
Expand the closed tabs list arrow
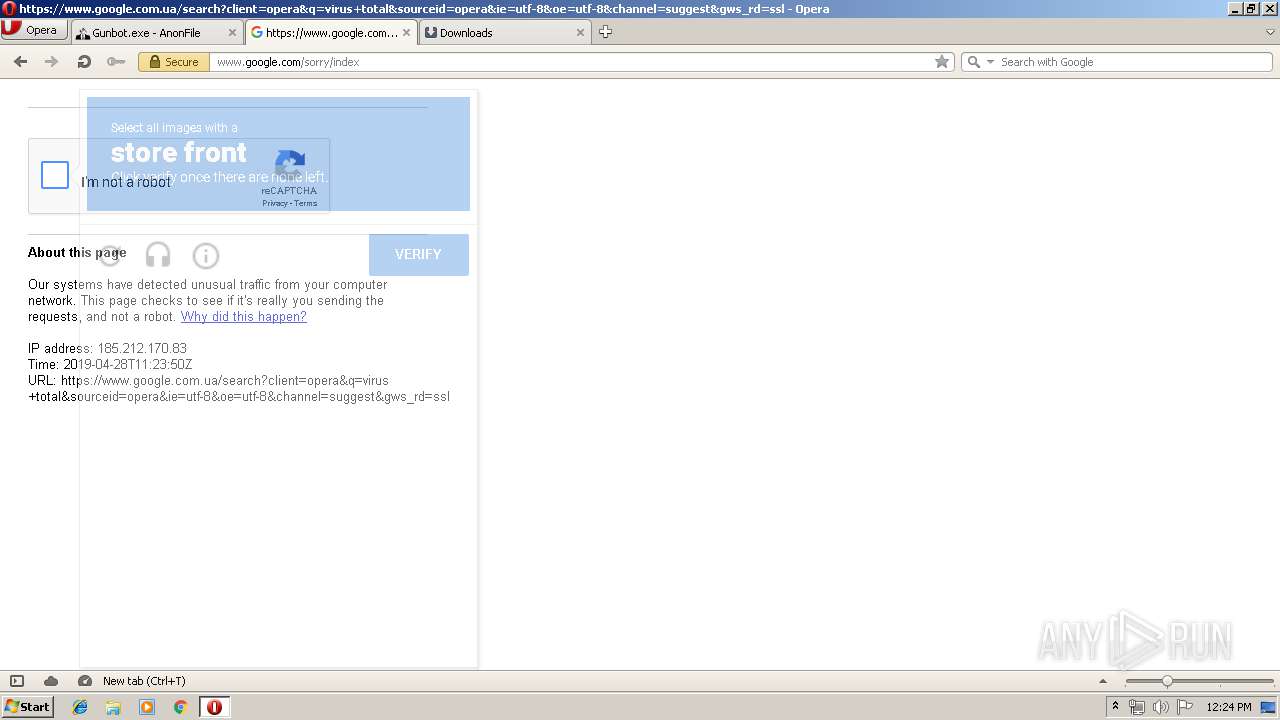pyautogui.click(x=1270, y=32)
